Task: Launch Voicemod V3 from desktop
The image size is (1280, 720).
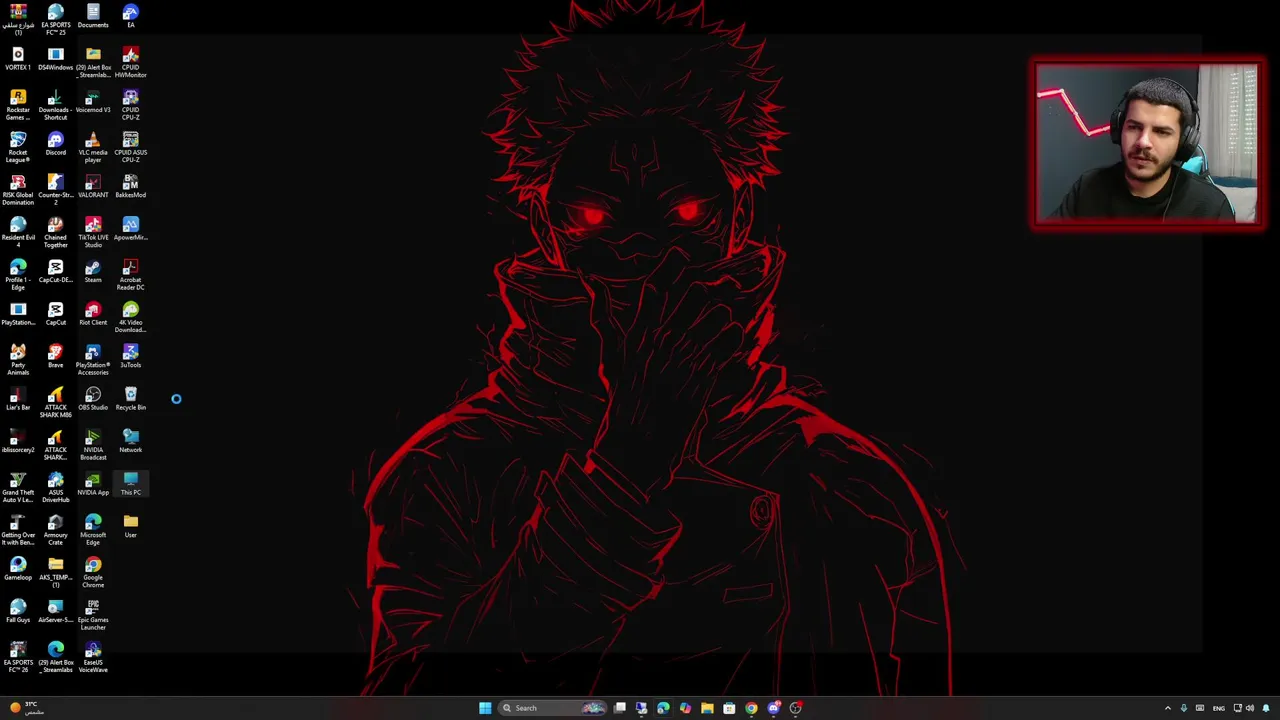Action: pyautogui.click(x=93, y=101)
